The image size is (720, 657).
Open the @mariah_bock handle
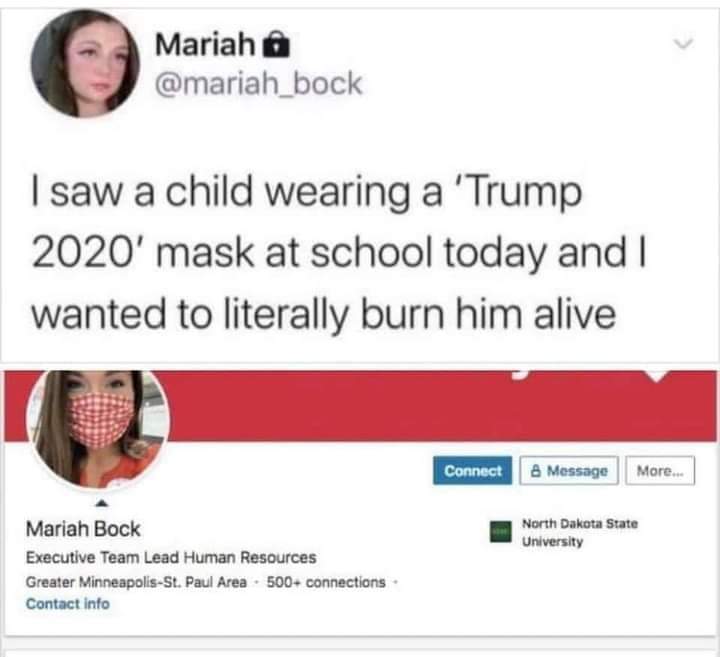259,83
